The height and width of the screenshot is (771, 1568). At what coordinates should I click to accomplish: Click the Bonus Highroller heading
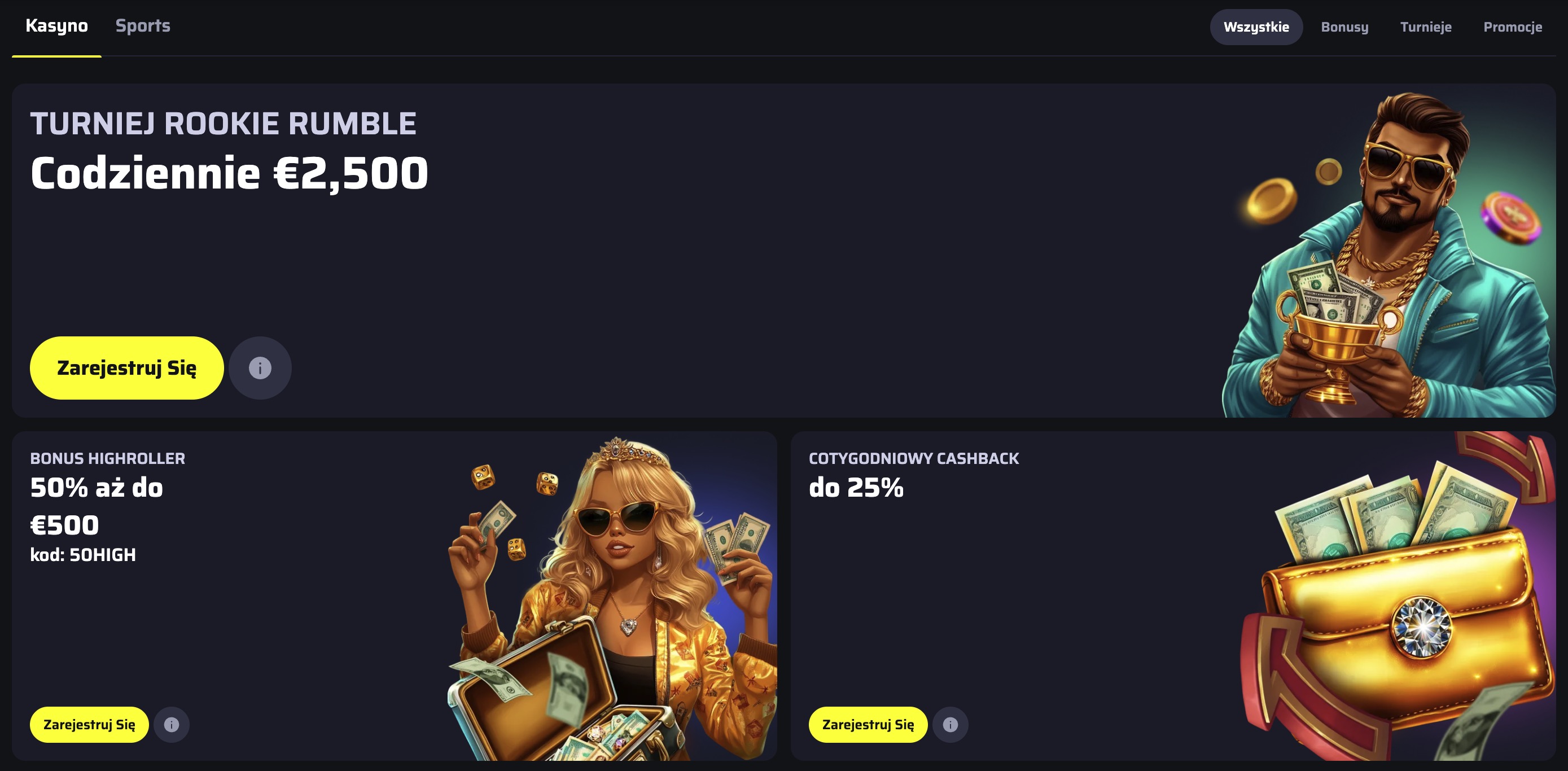point(107,458)
